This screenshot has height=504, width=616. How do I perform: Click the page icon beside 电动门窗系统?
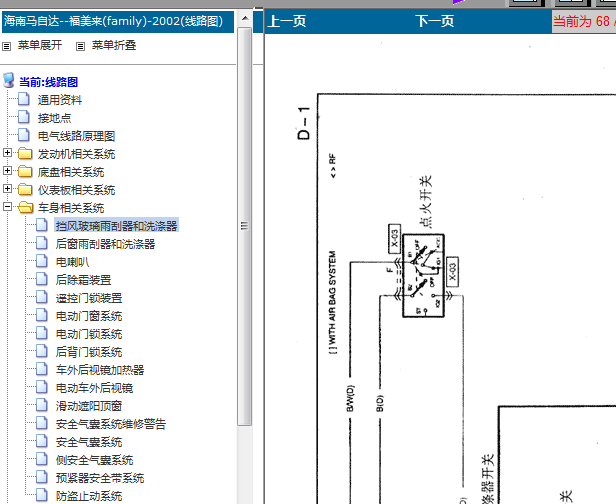(42, 315)
